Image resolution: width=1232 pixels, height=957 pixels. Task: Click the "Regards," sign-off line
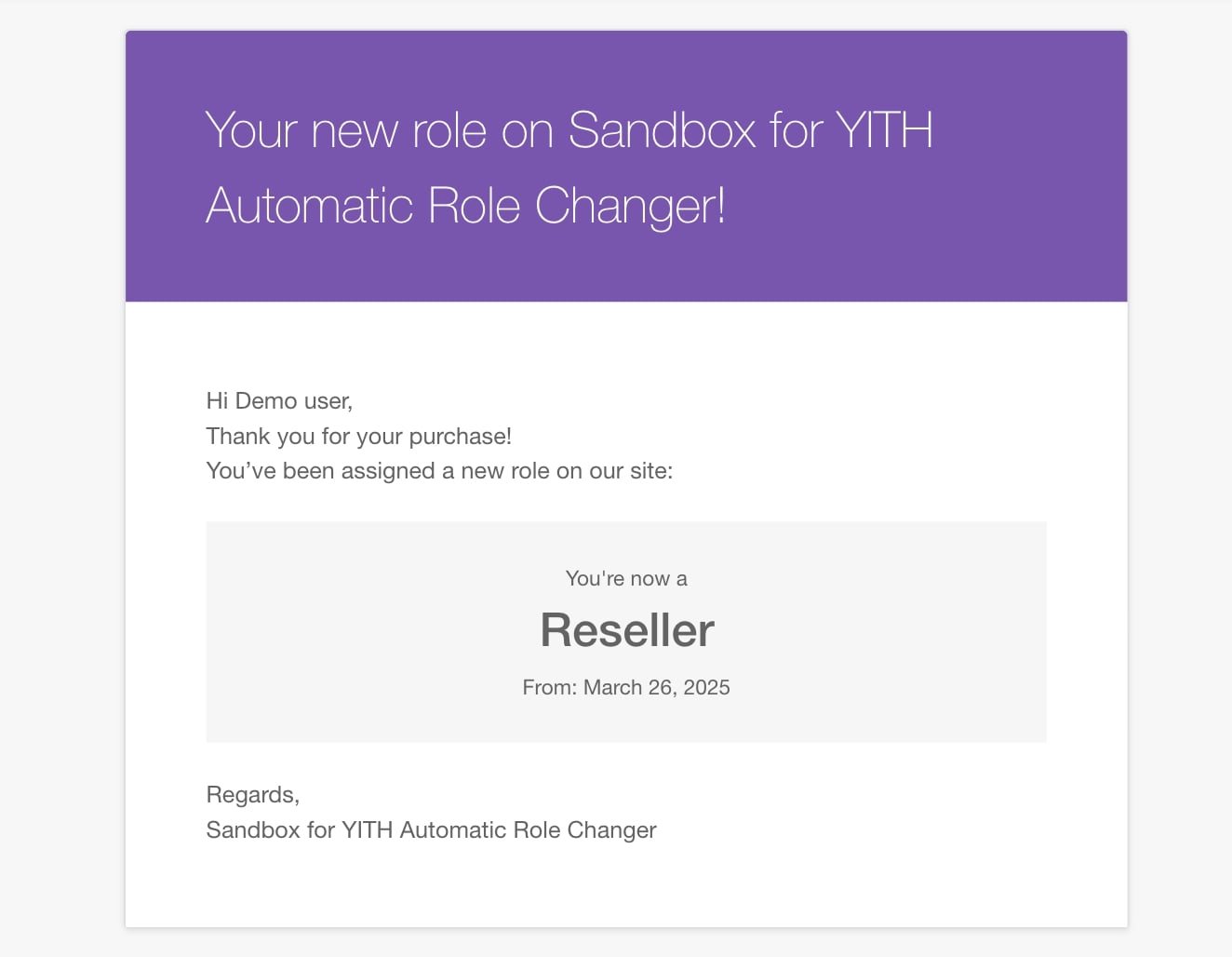(252, 795)
